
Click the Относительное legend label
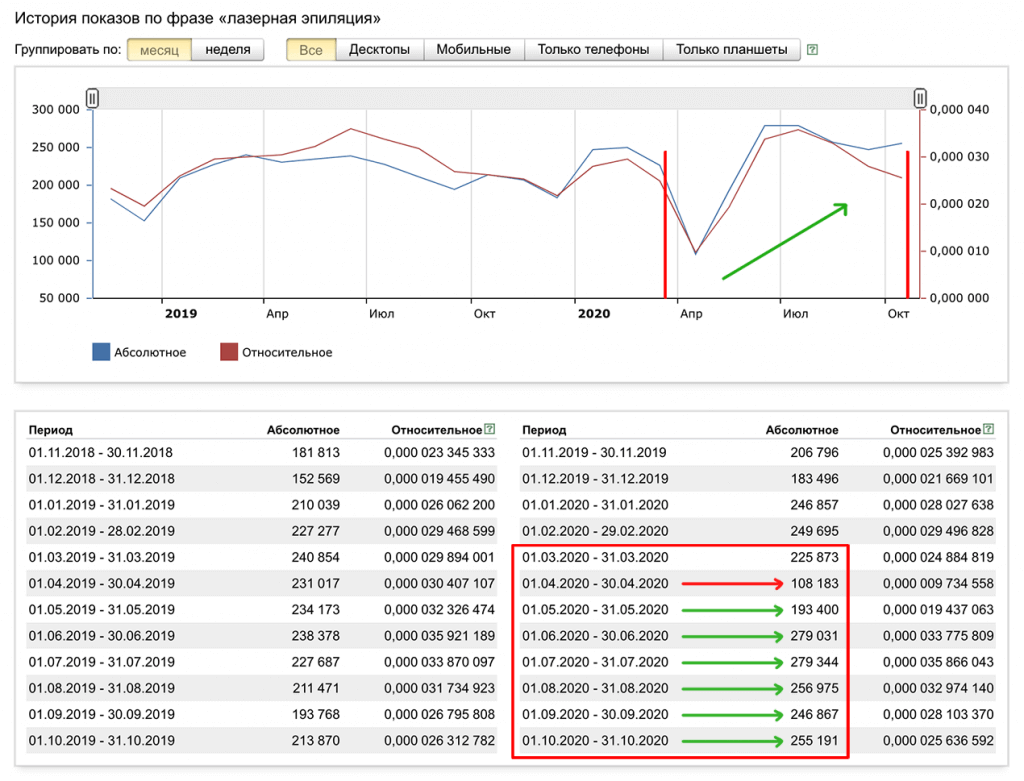(287, 353)
